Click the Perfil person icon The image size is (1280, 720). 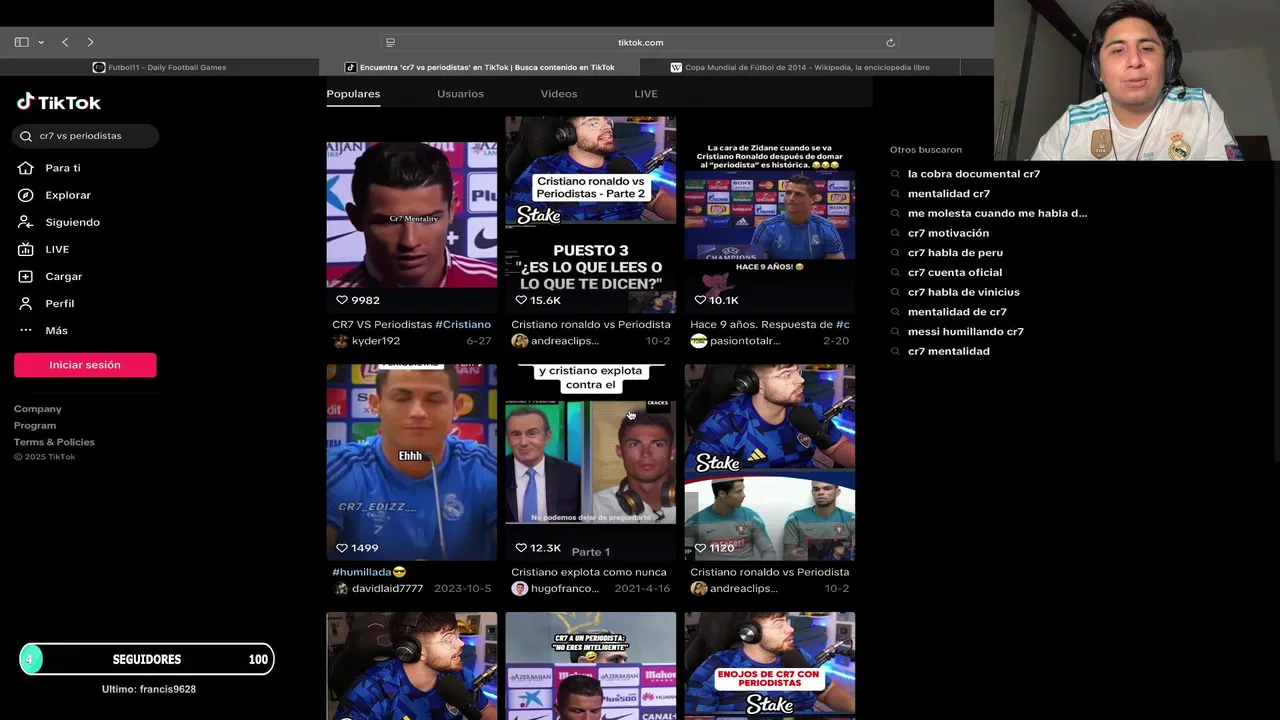(x=26, y=303)
